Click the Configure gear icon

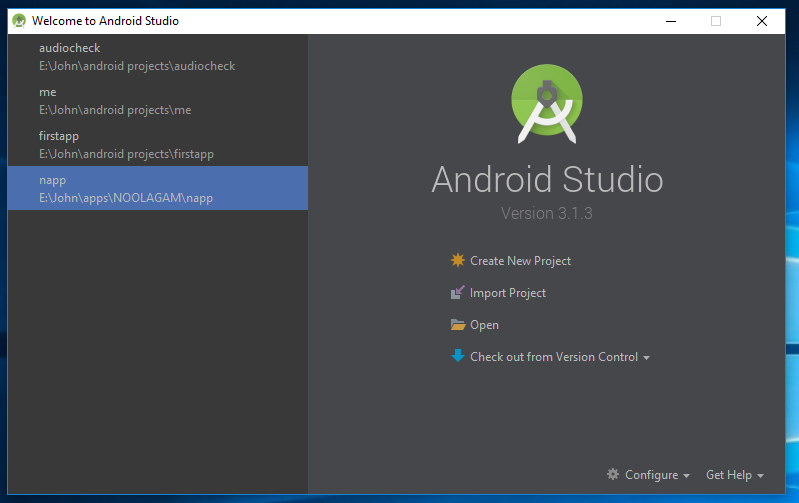612,474
